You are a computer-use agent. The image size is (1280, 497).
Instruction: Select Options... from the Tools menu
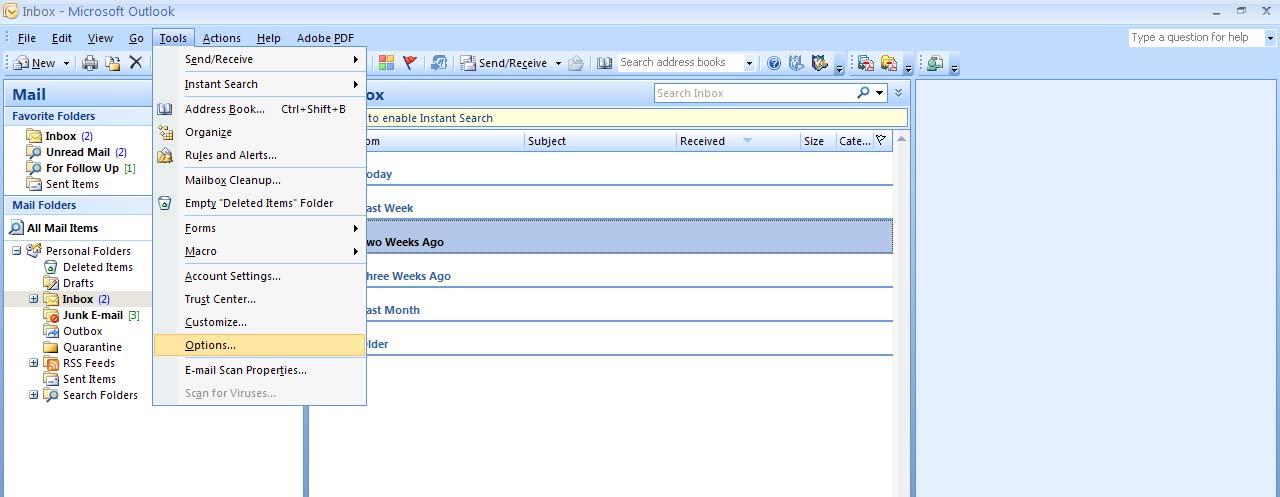coord(210,345)
